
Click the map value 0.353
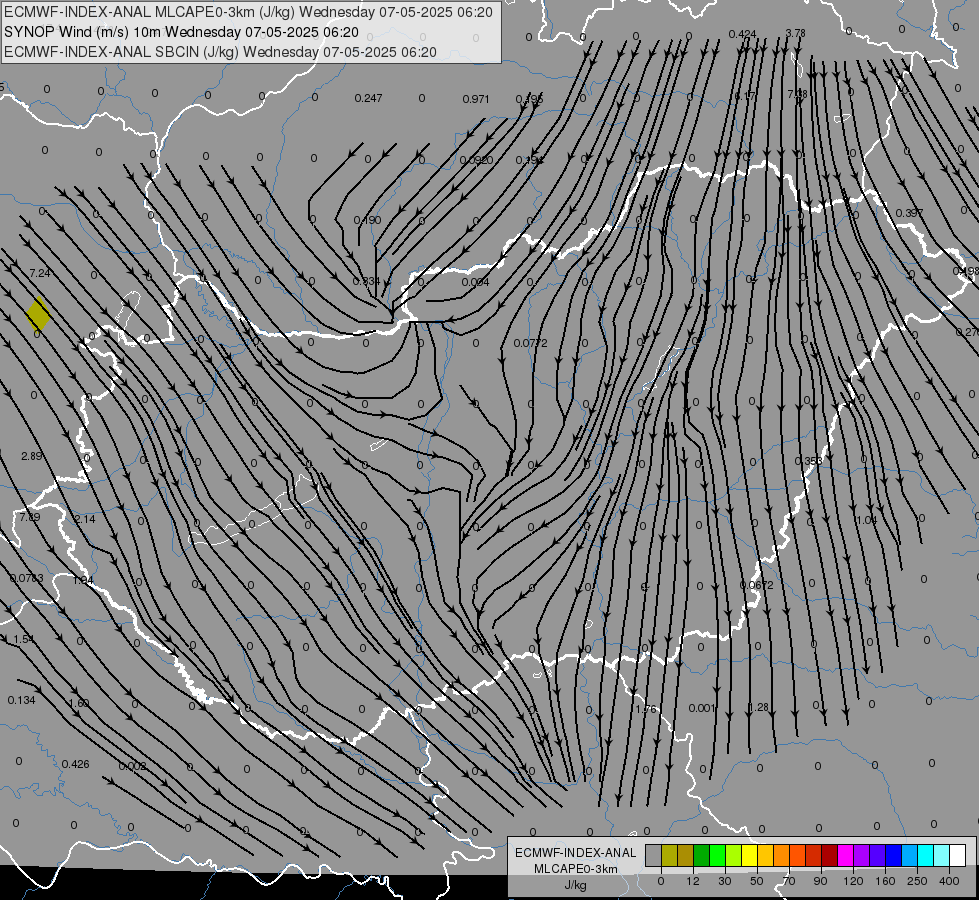(x=809, y=461)
